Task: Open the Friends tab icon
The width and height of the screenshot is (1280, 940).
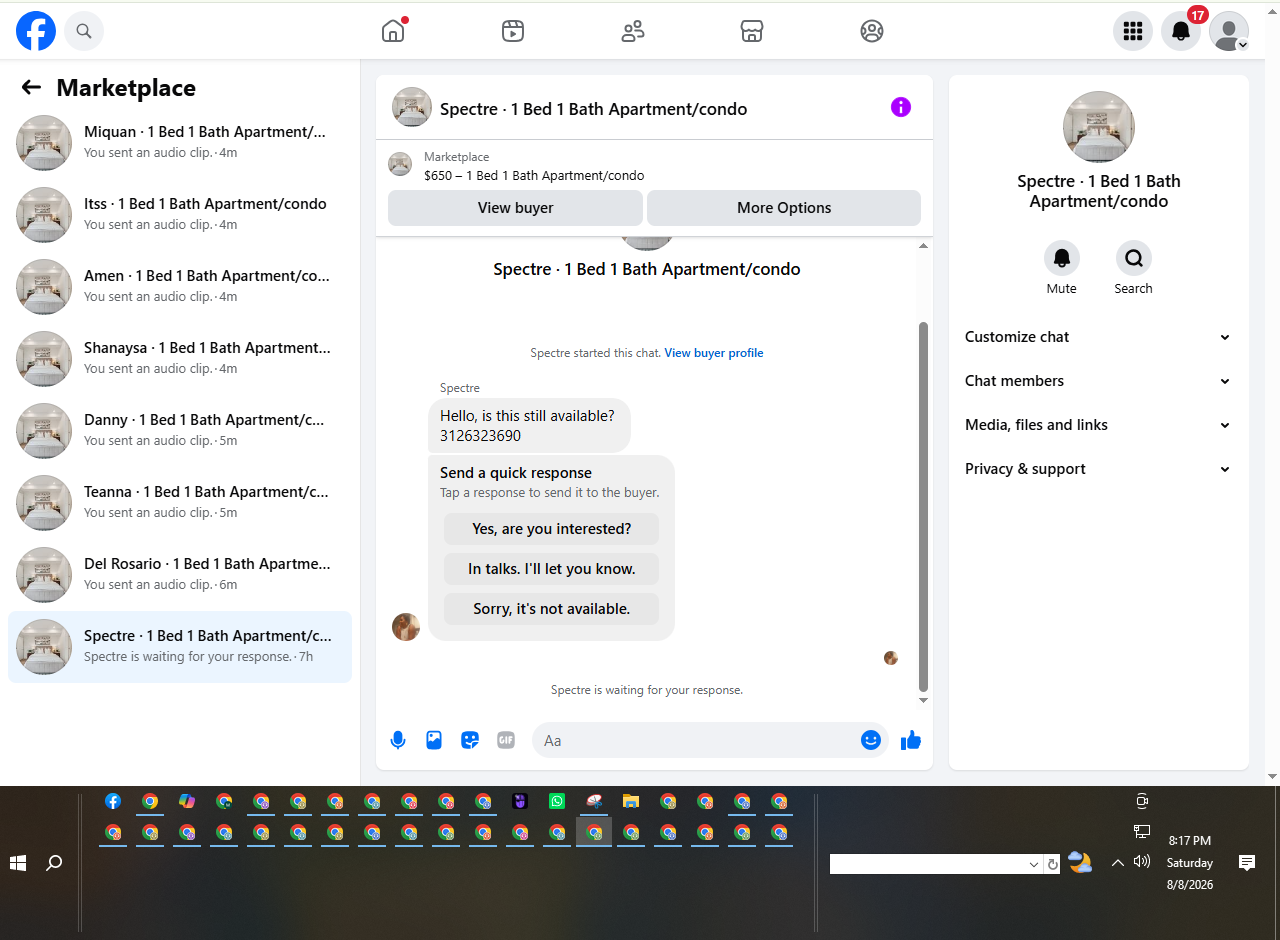Action: click(x=633, y=31)
